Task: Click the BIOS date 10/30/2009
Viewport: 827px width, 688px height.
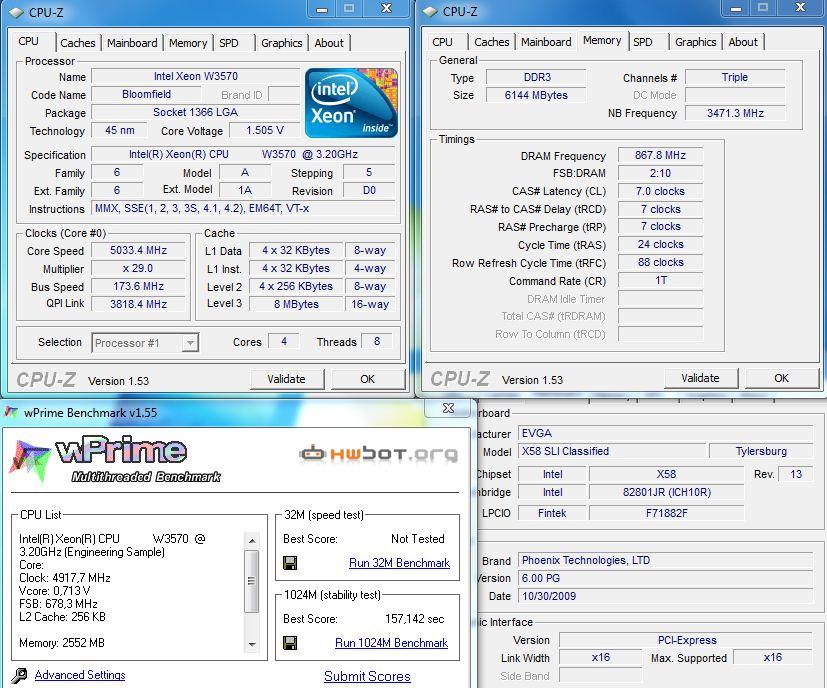Action: 666,596
